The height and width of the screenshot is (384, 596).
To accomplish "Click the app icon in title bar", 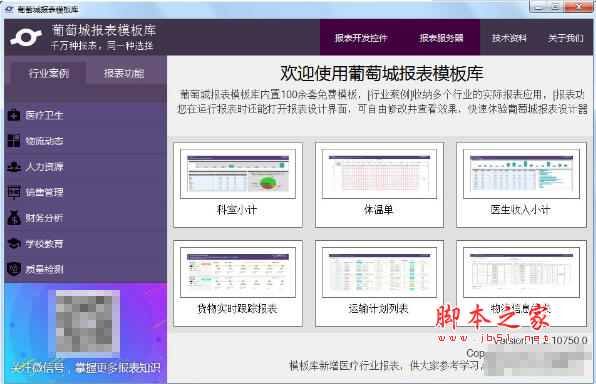I will [x=9, y=10].
